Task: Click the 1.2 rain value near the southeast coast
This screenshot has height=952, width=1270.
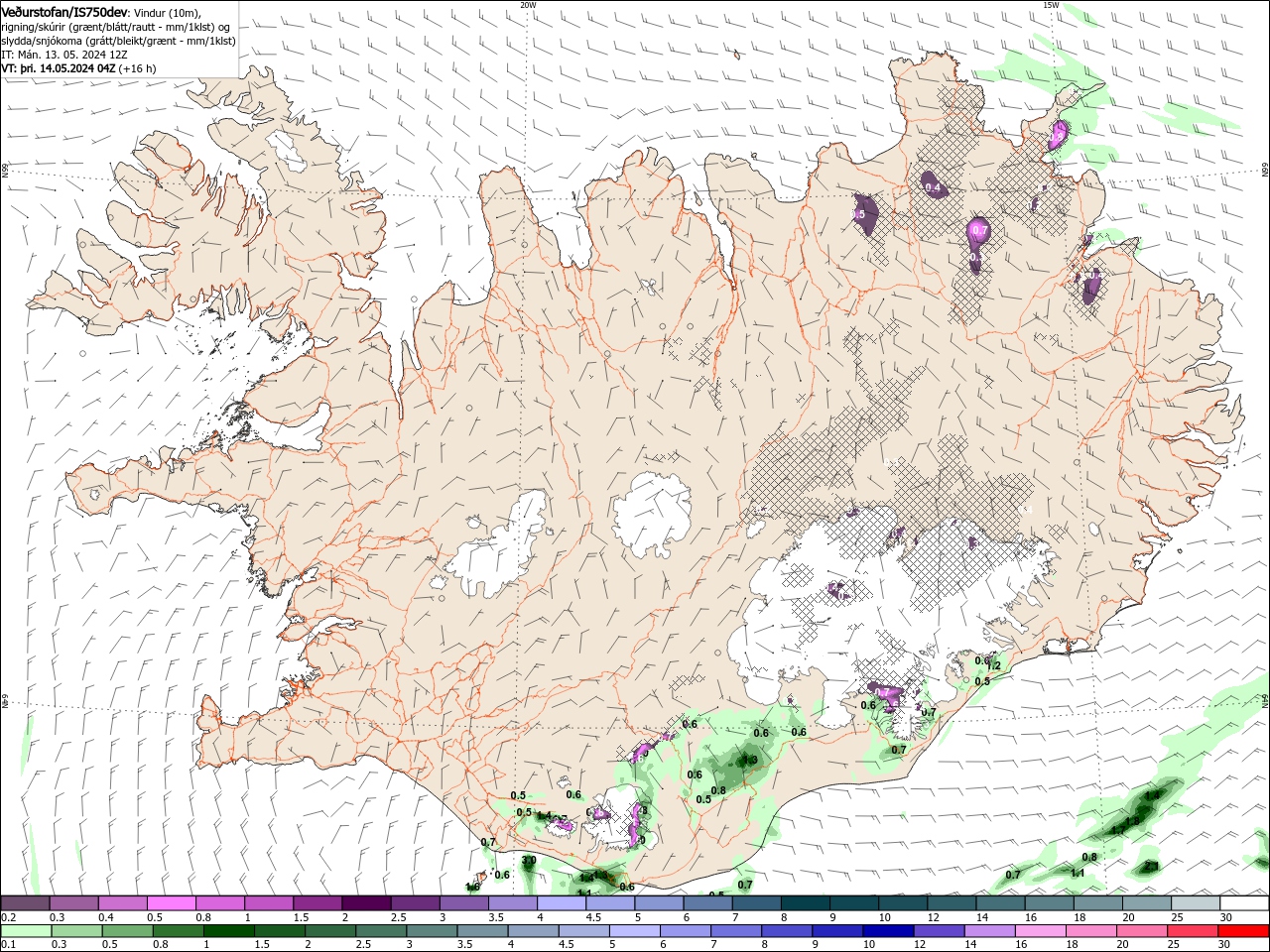Action: 994,665
